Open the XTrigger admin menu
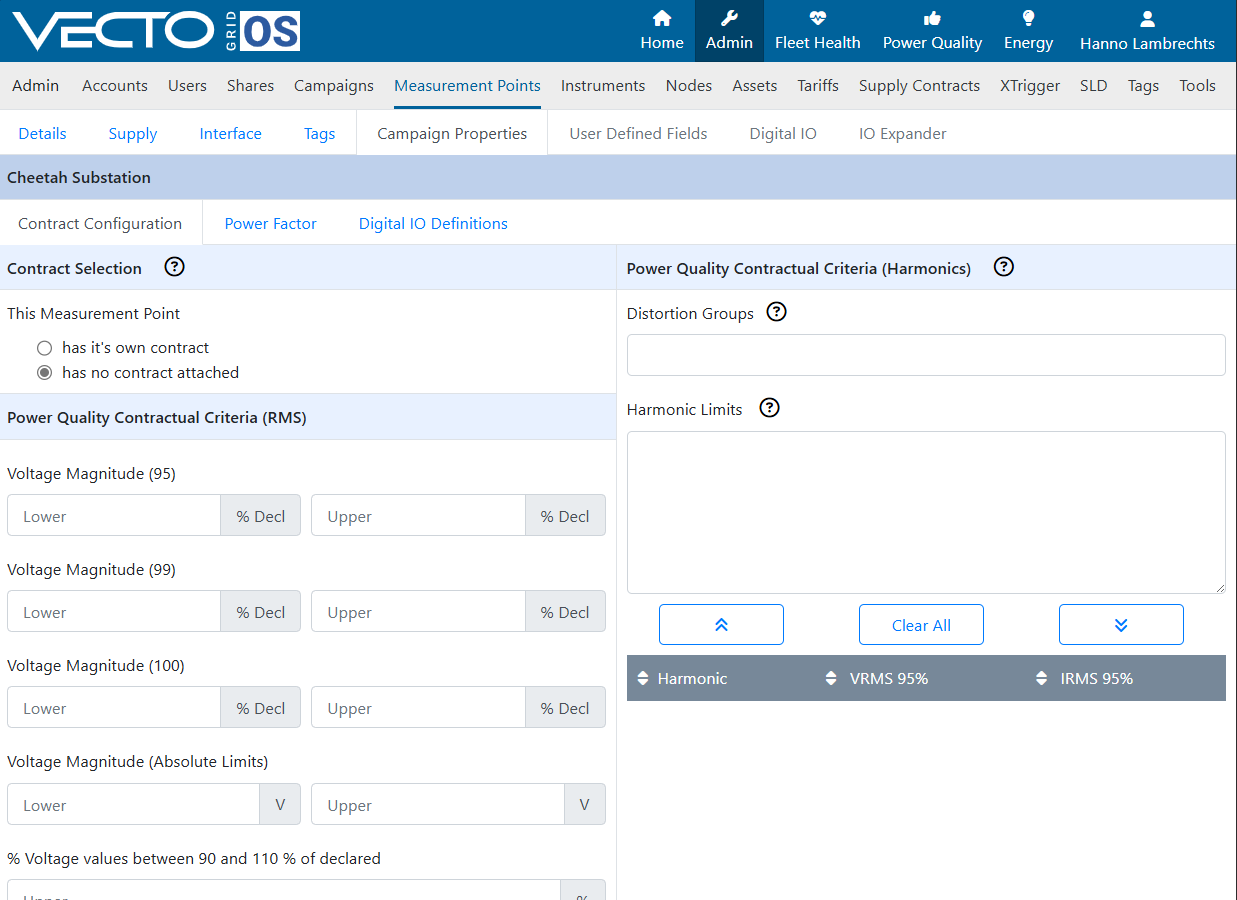 (x=1030, y=86)
